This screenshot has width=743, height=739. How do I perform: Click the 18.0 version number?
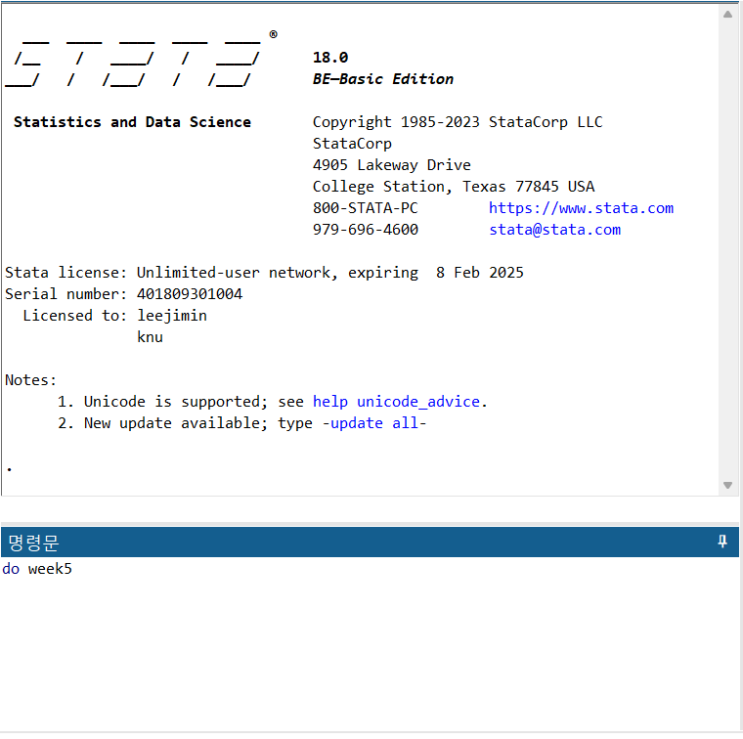click(x=330, y=58)
